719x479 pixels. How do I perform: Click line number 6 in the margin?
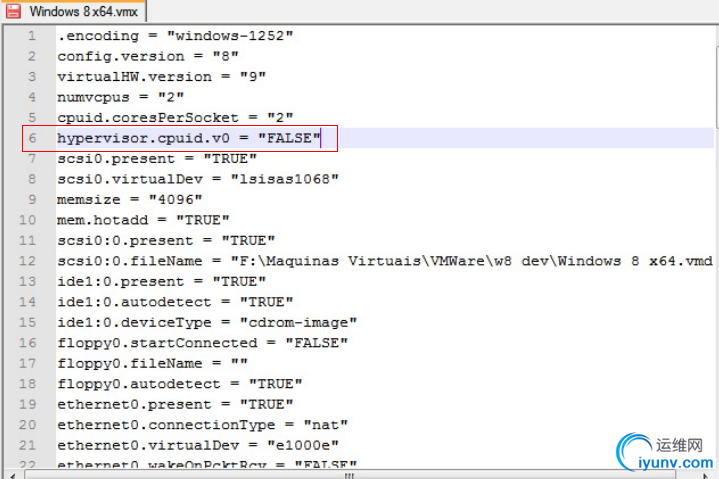tap(32, 138)
